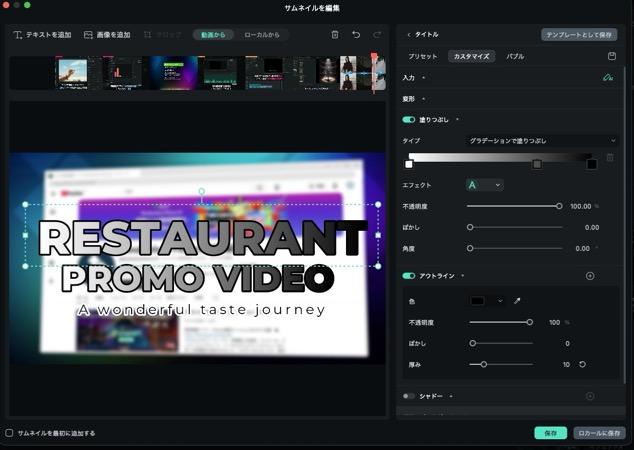This screenshot has width=634, height=450.
Task: Click the fill 不透明度 value 100.00
Action: click(581, 206)
